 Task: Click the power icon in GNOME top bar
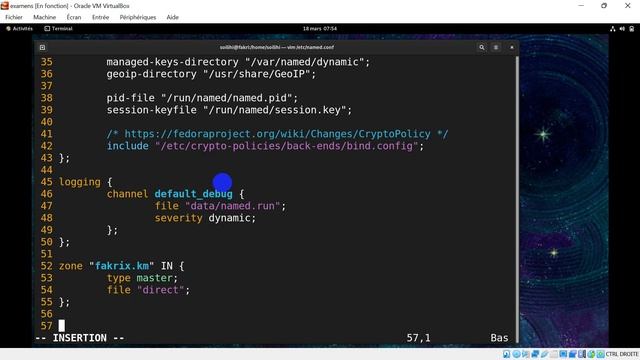[x=631, y=29]
